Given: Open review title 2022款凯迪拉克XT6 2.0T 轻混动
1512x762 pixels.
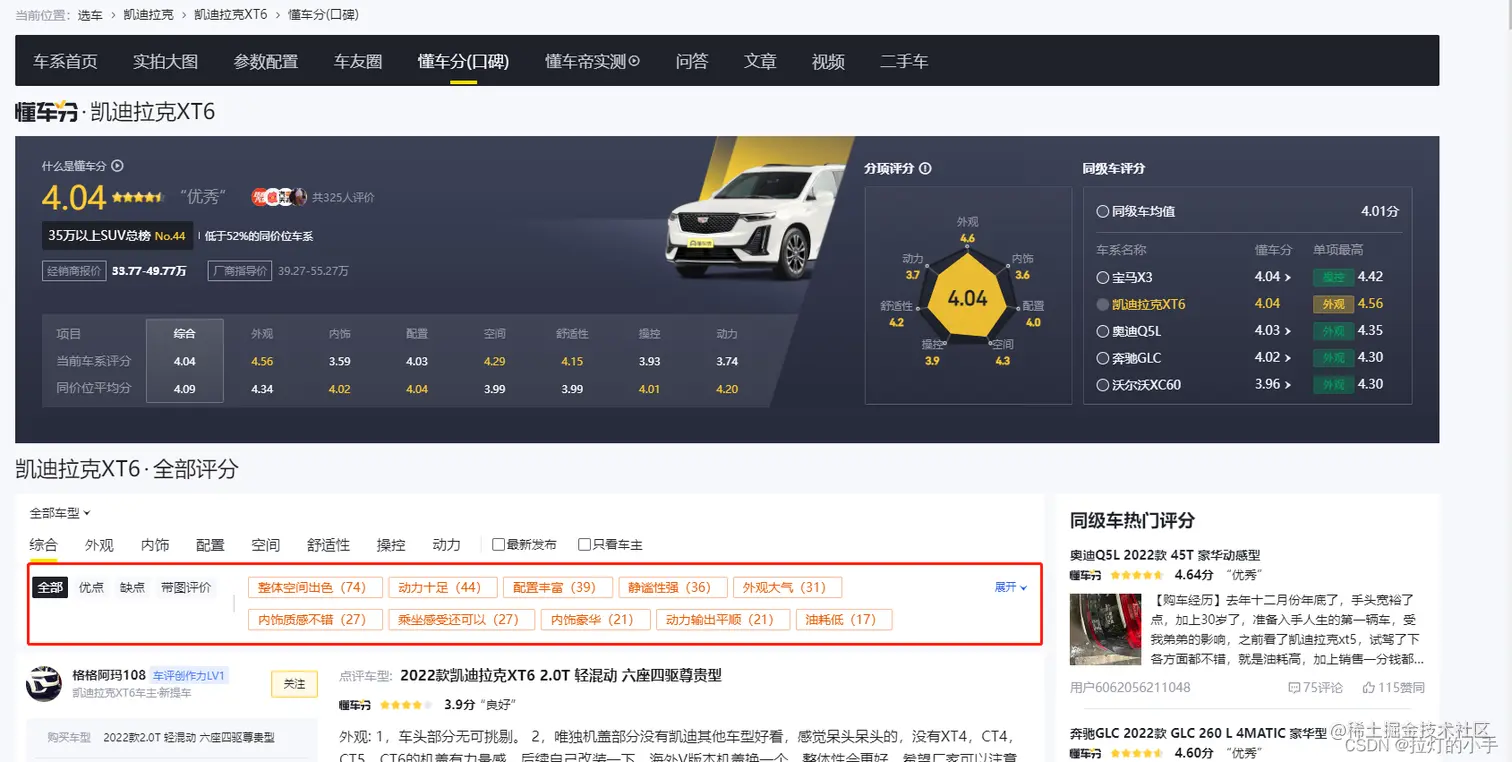Looking at the screenshot, I should 561,675.
